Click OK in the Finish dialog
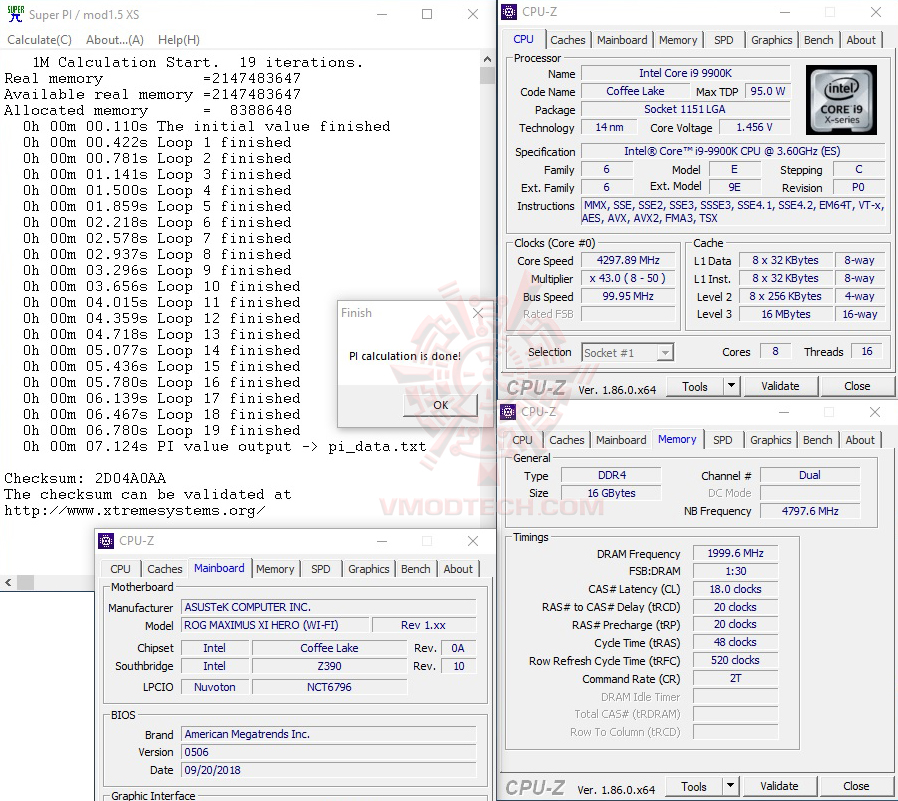Image resolution: width=898 pixels, height=801 pixels. (439, 405)
